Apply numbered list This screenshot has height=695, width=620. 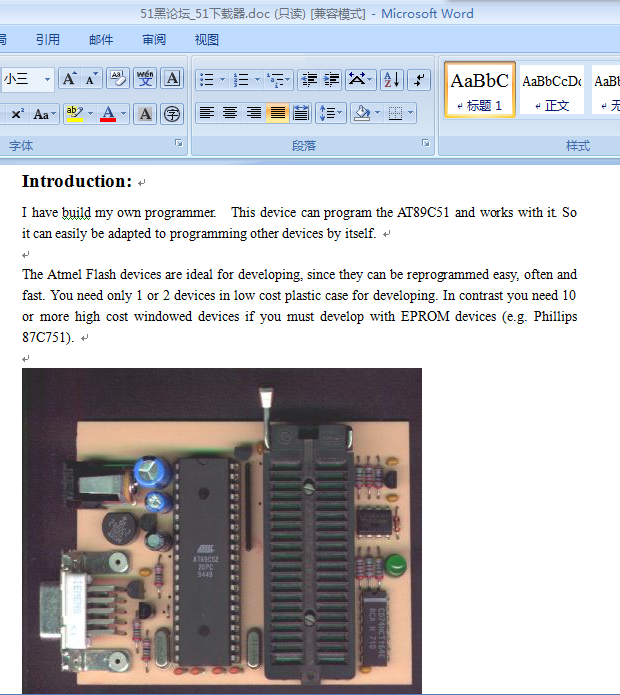pyautogui.click(x=241, y=80)
